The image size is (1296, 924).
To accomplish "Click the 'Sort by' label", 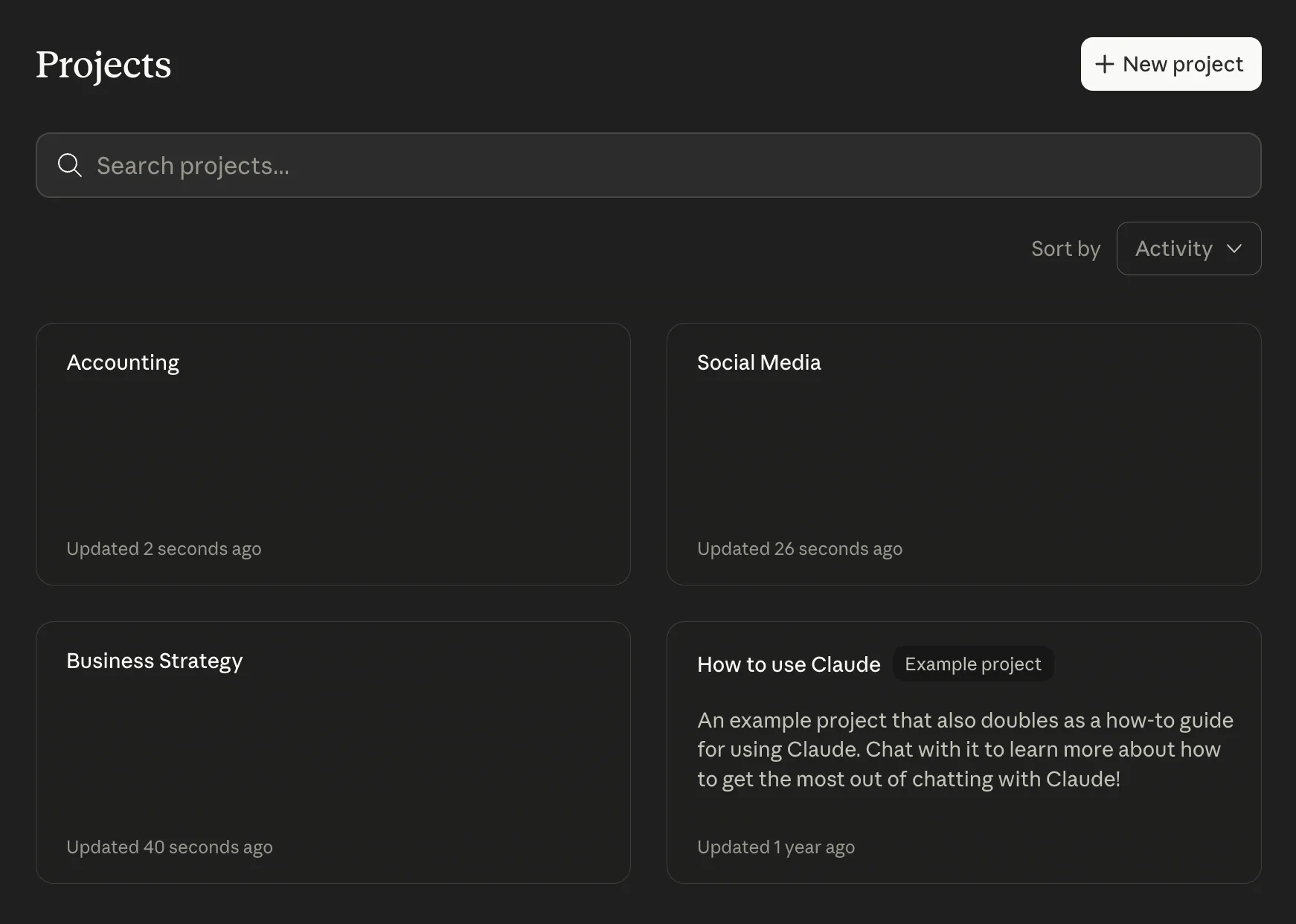I will (1065, 248).
